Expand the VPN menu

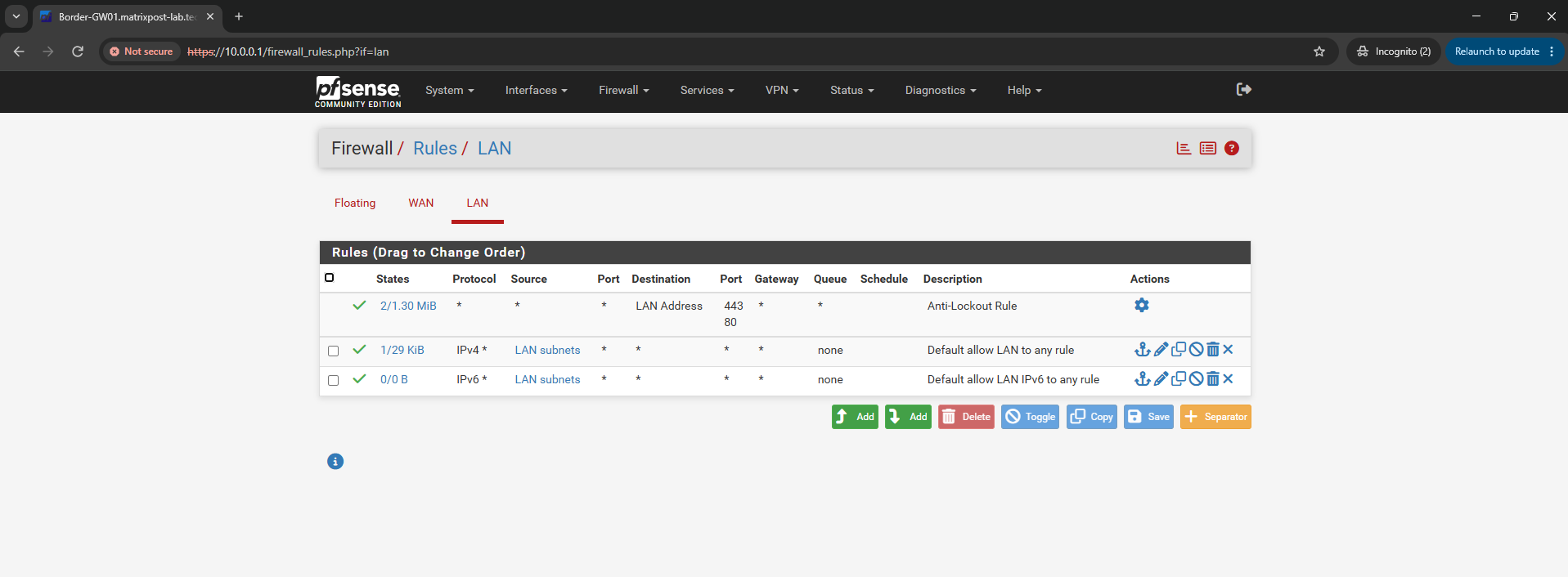click(782, 90)
